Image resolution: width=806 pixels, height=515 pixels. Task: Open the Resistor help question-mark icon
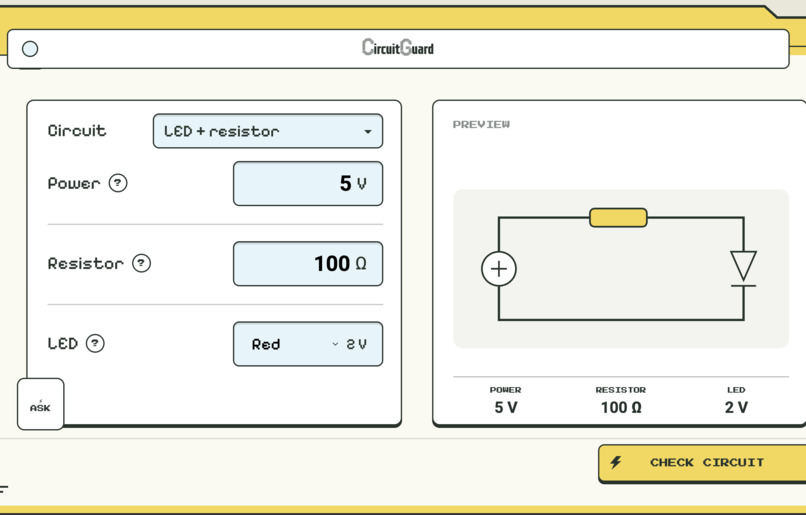tap(141, 263)
